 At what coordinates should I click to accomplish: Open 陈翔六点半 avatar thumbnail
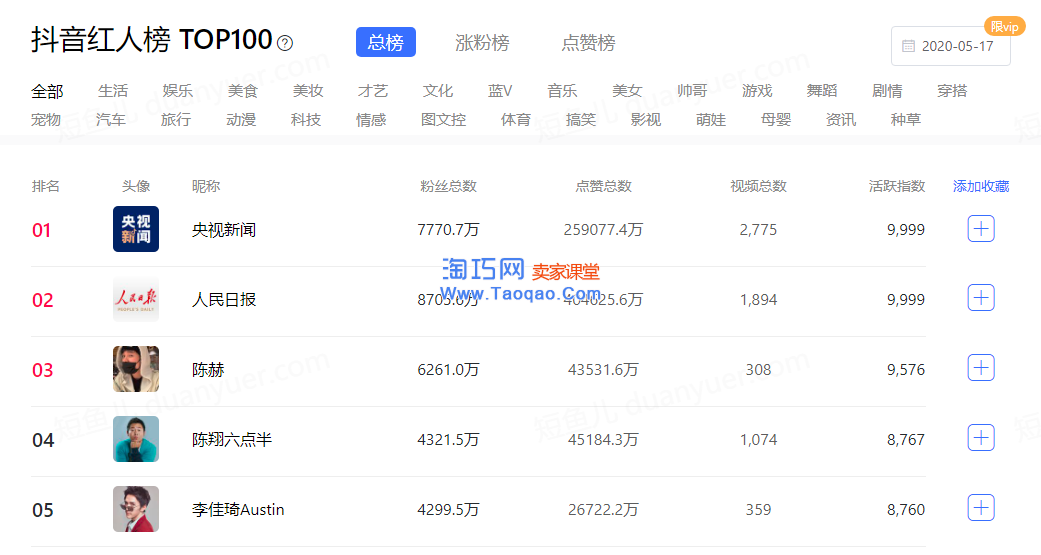click(x=136, y=439)
